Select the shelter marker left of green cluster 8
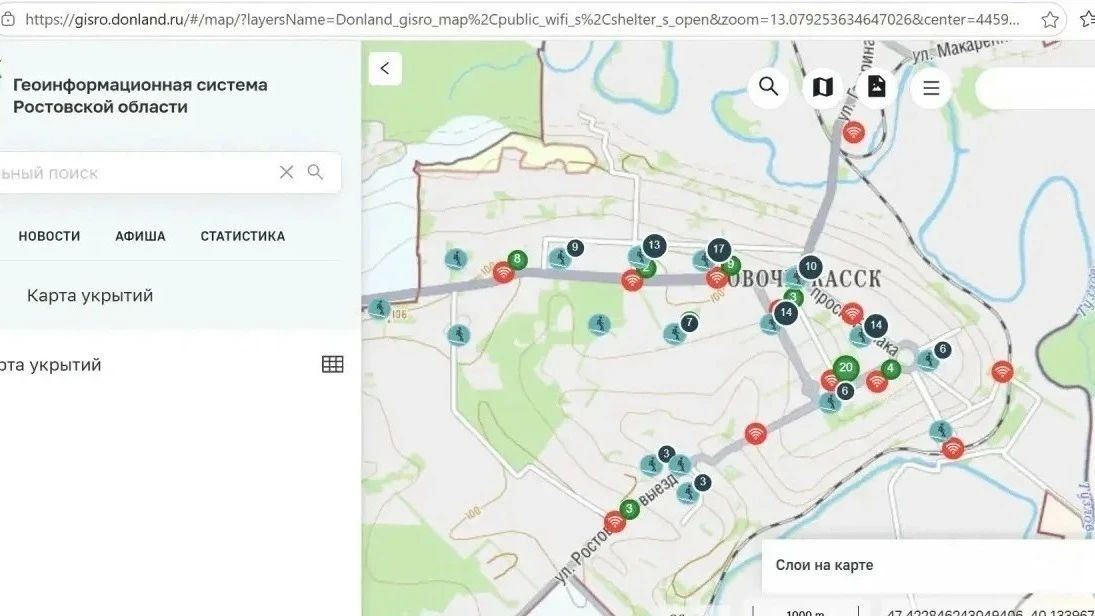1095x616 pixels. (x=456, y=259)
